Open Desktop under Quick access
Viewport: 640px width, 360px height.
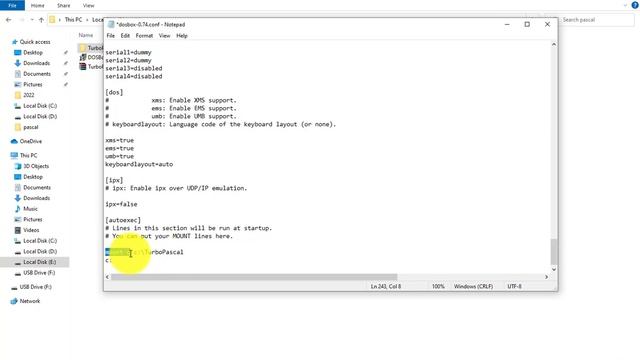coord(33,53)
